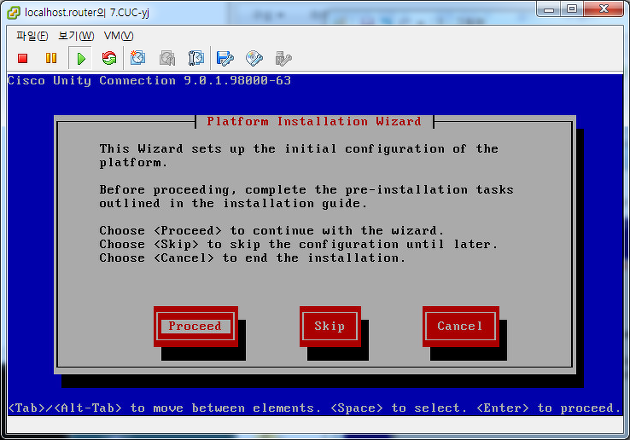Close the VM console window
Image resolution: width=630 pixels, height=440 pixels.
(603, 9)
